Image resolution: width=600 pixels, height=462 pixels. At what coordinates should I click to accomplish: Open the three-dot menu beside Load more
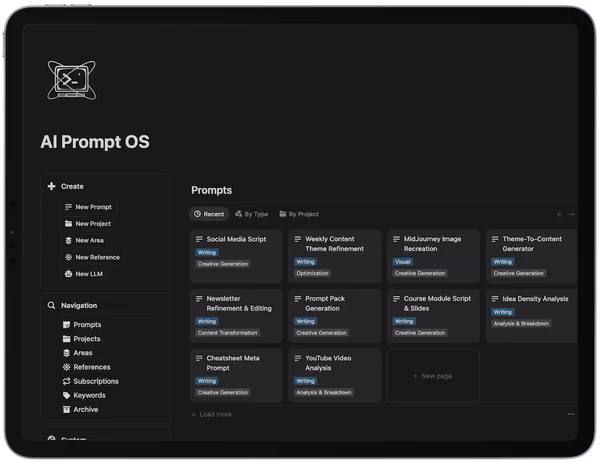(x=571, y=414)
